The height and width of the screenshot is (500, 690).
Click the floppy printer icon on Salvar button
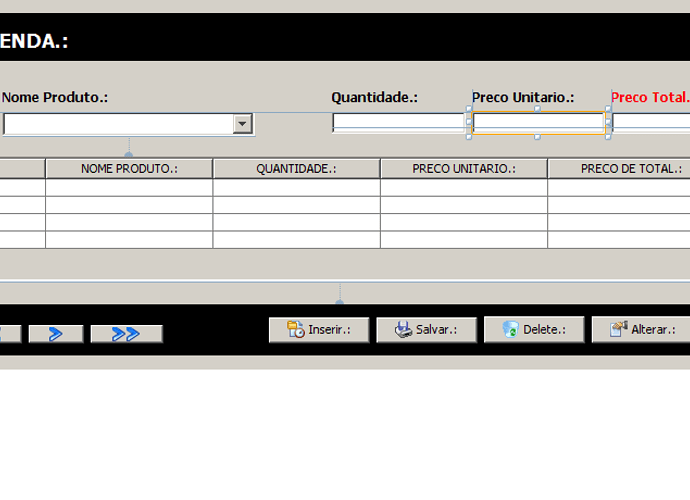pos(403,329)
